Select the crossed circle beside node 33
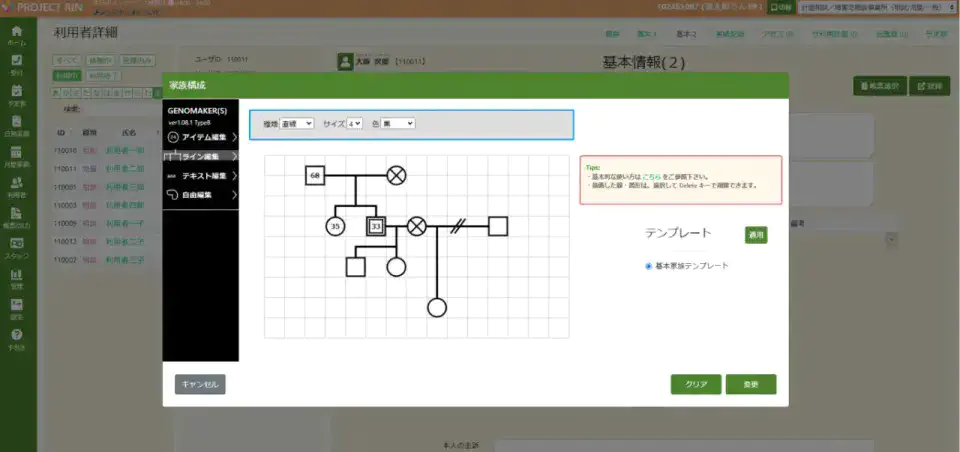Screen dimensions: 960x452 417,227
